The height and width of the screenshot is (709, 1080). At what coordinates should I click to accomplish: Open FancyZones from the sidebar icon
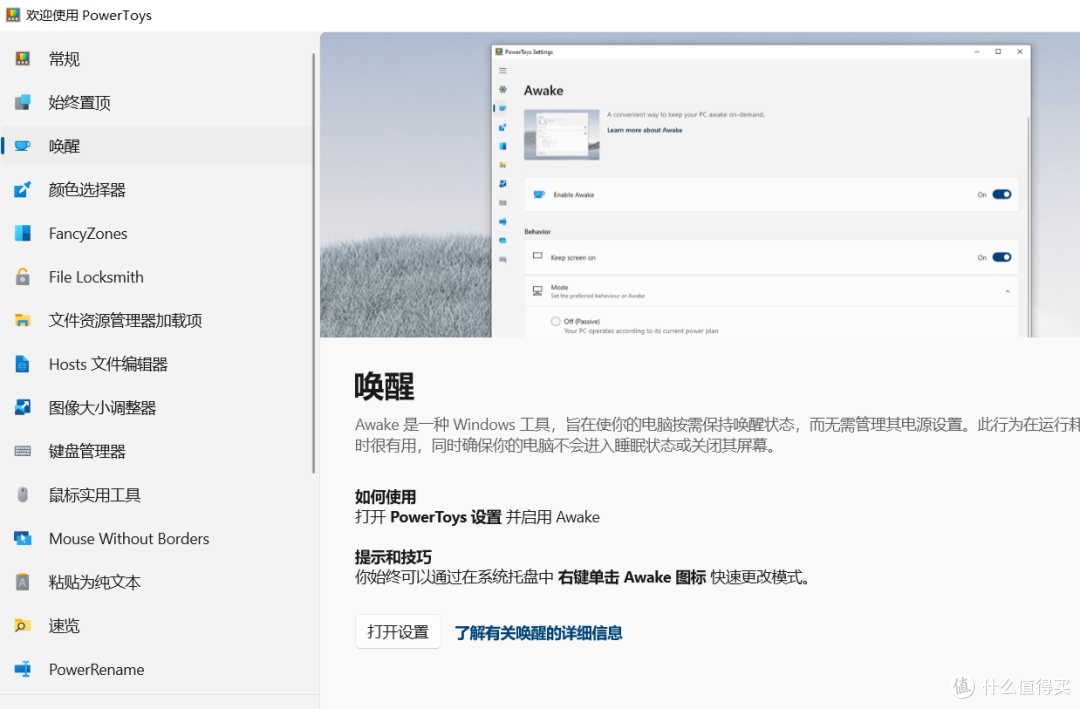pyautogui.click(x=23, y=233)
